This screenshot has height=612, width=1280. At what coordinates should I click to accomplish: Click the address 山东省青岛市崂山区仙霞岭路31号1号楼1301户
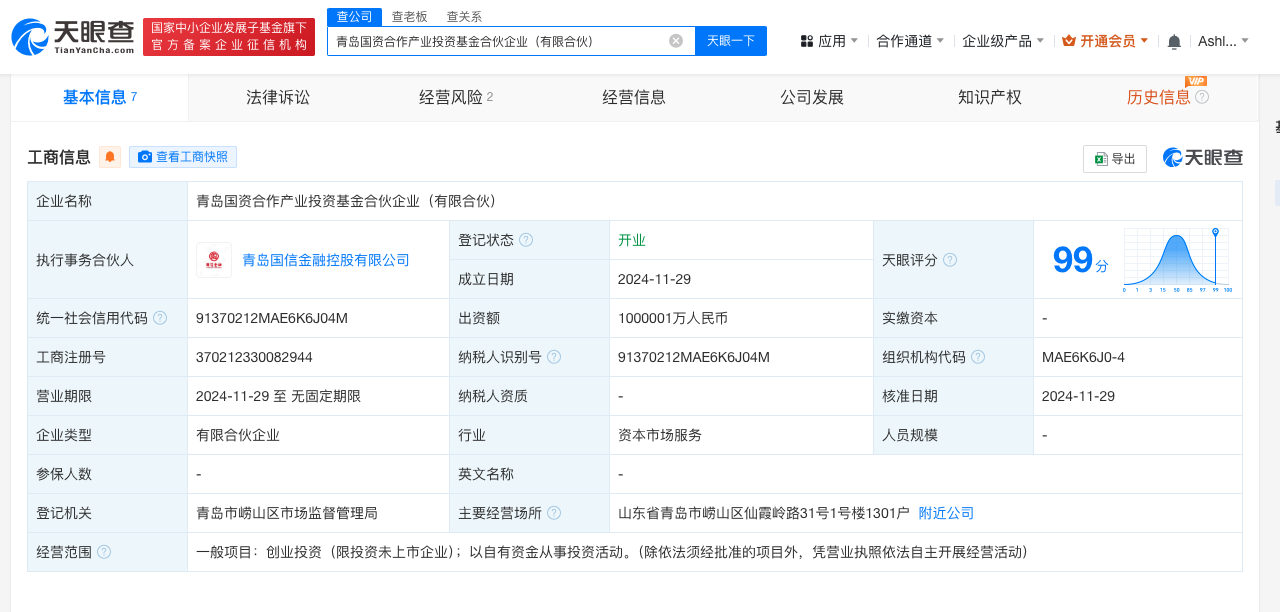point(764,513)
